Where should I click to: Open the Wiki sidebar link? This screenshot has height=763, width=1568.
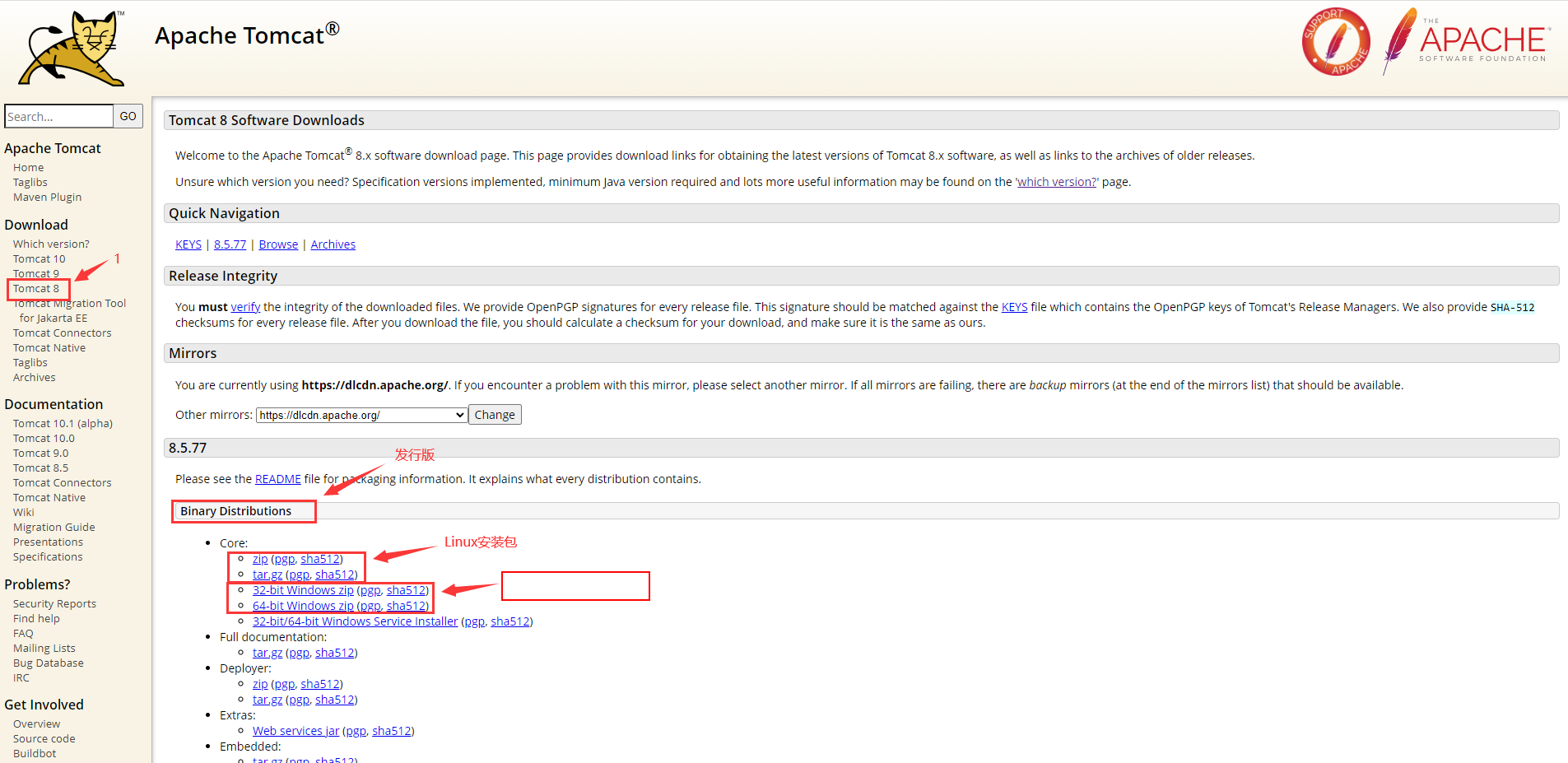click(x=24, y=512)
